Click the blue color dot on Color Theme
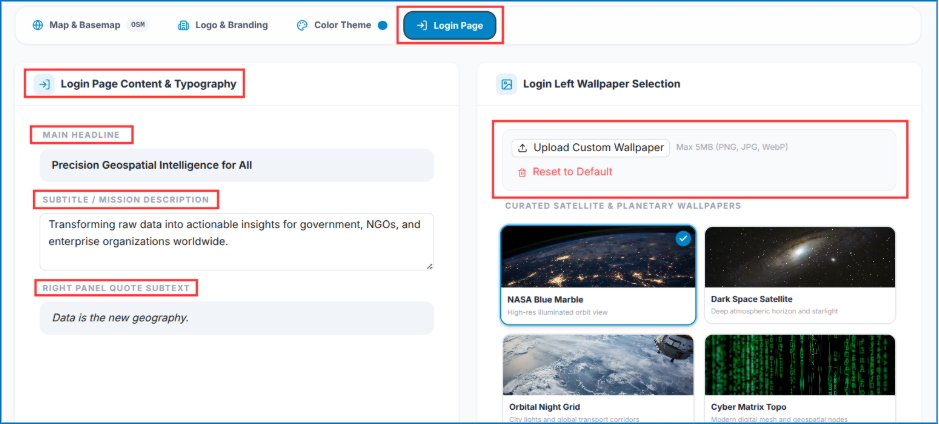 tap(383, 25)
